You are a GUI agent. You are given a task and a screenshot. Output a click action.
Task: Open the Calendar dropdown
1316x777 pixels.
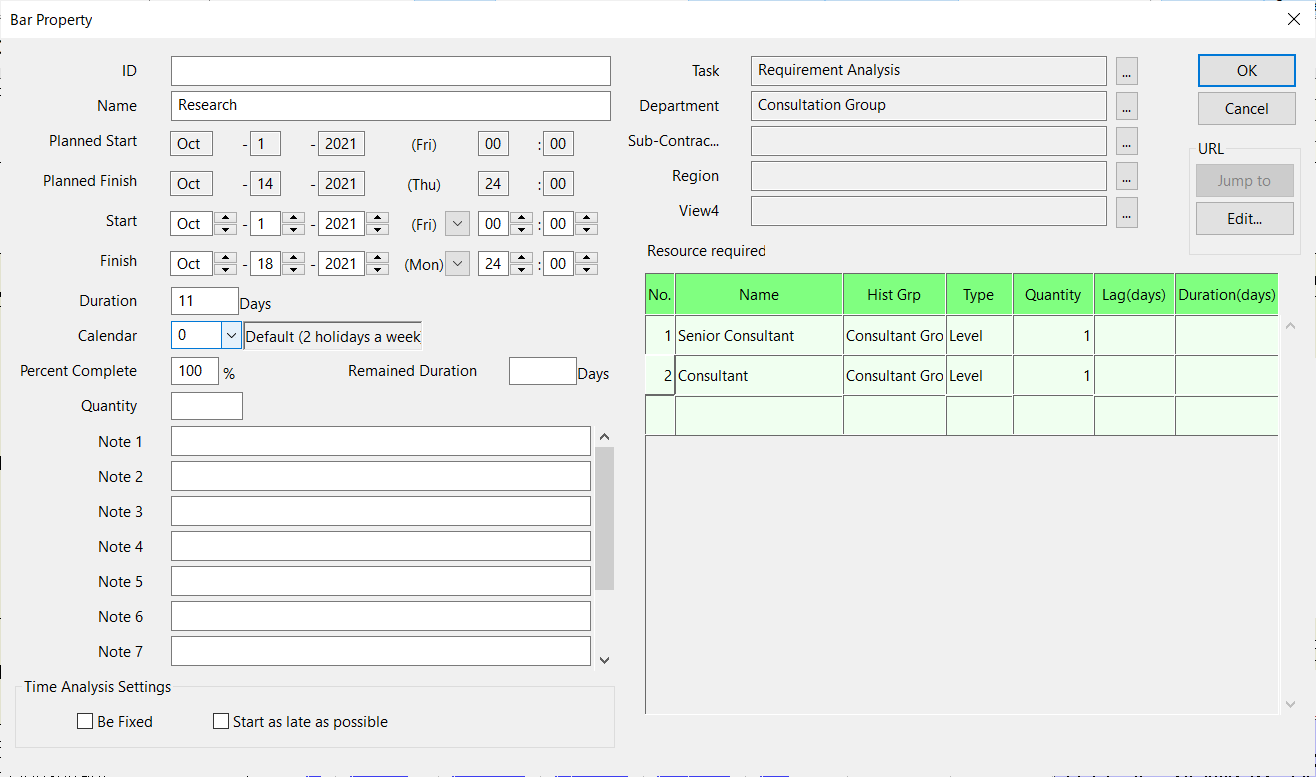pos(231,335)
